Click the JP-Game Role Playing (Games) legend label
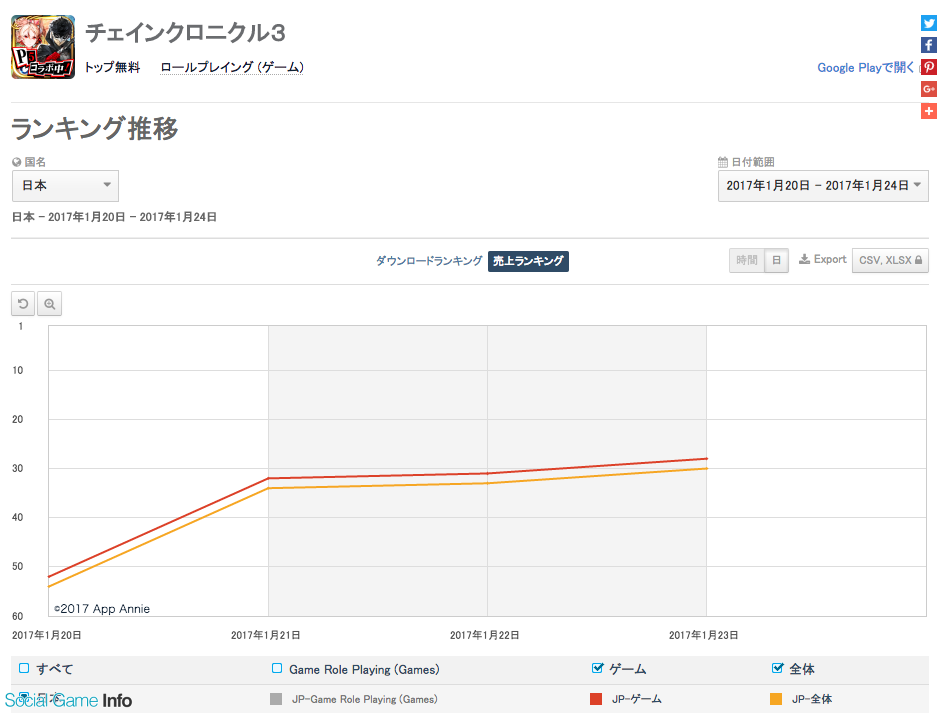 coord(365,699)
